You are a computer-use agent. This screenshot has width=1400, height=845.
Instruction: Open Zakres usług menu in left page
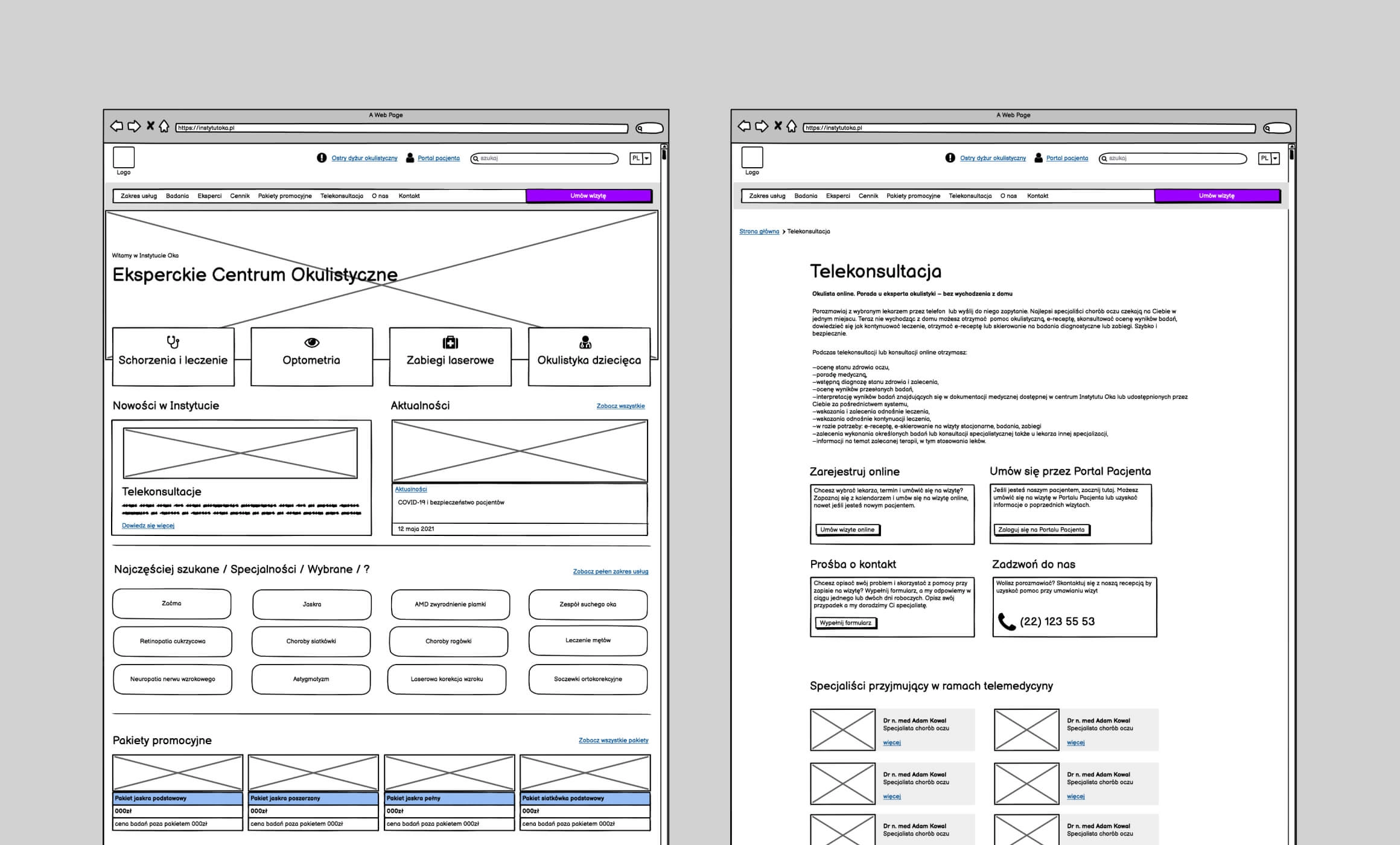pyautogui.click(x=138, y=196)
